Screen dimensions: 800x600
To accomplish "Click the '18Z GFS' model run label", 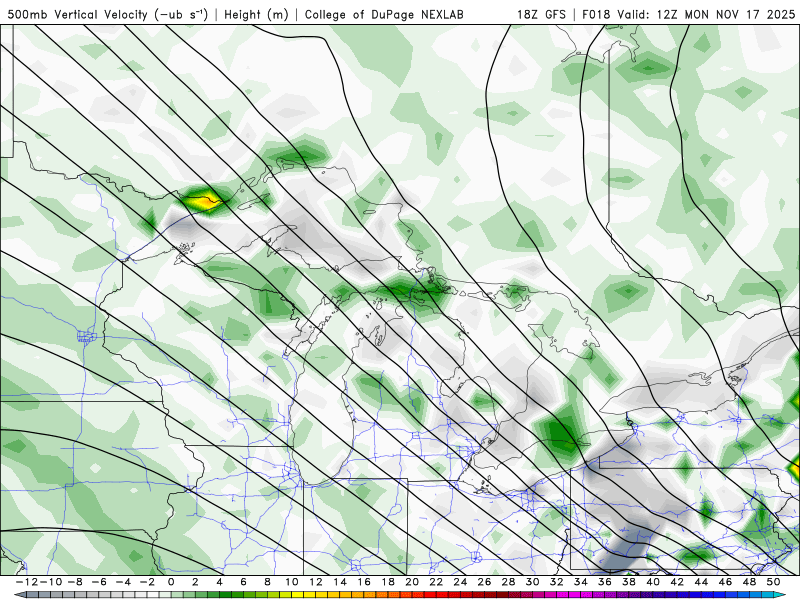I will [541, 14].
